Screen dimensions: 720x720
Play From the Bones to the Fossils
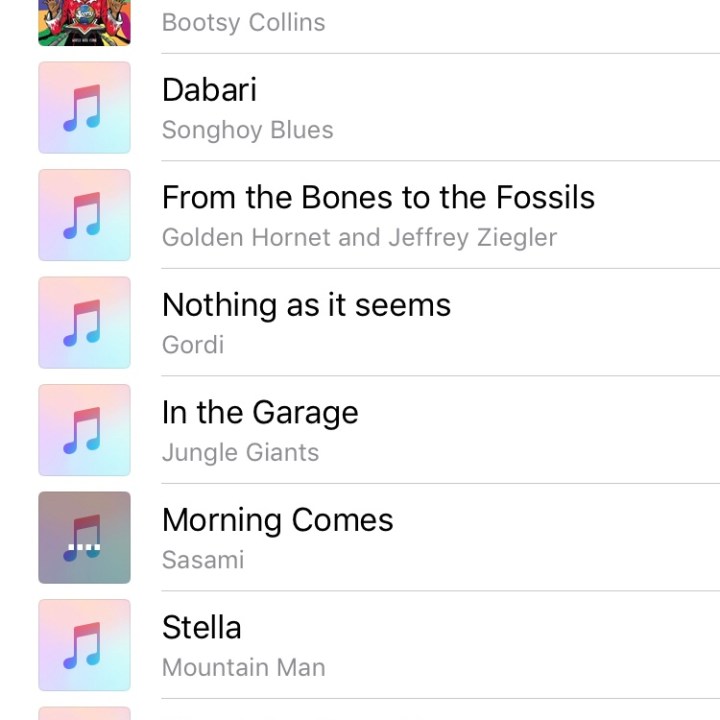tap(378, 197)
